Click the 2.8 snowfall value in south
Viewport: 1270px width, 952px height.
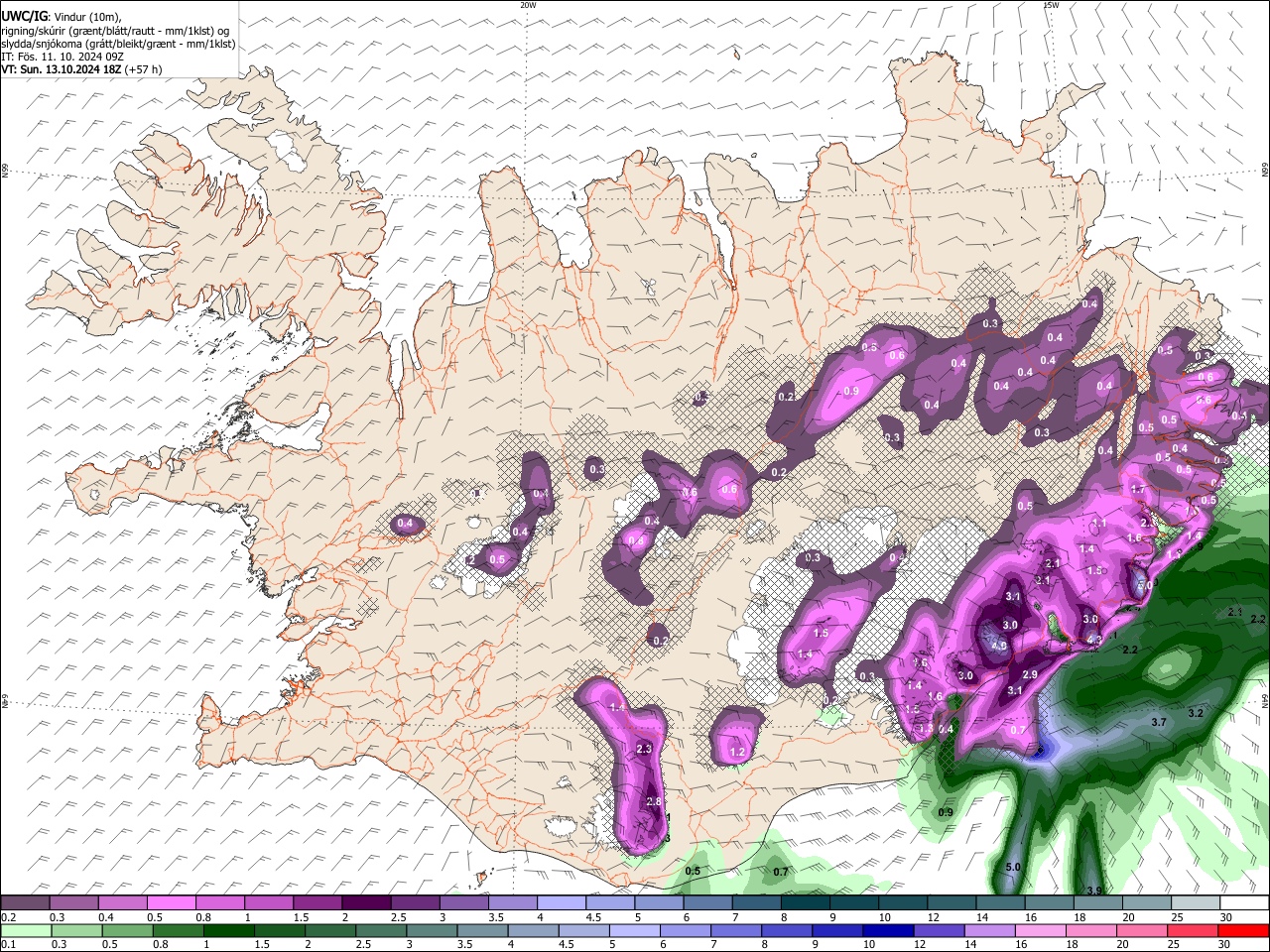(x=653, y=801)
